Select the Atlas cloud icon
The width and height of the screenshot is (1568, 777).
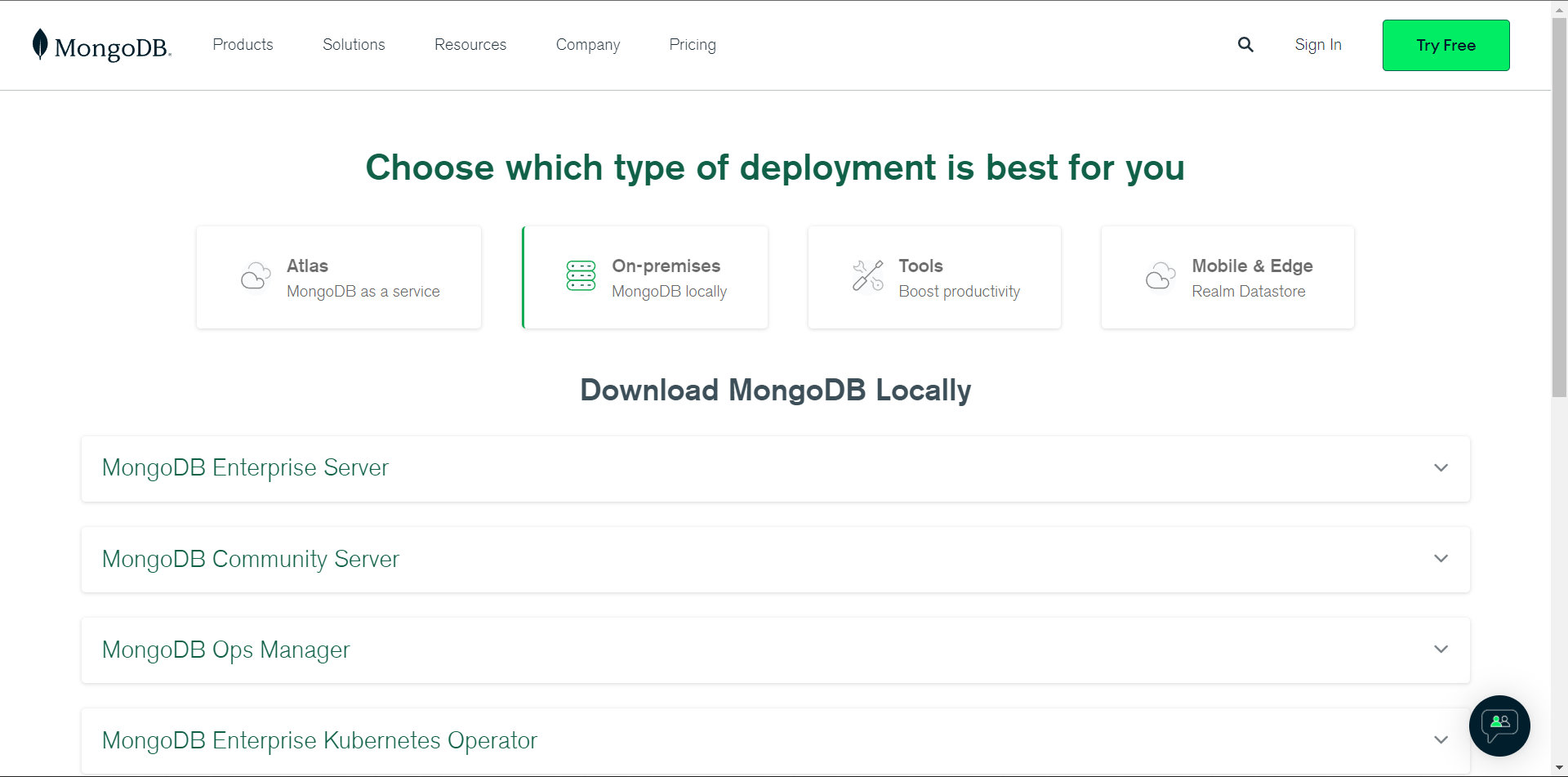click(254, 276)
